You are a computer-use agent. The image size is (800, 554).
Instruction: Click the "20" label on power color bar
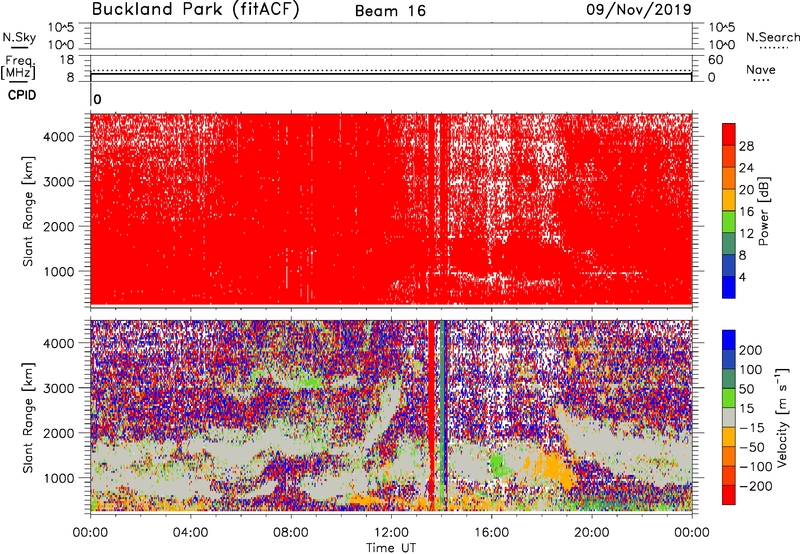(x=746, y=190)
